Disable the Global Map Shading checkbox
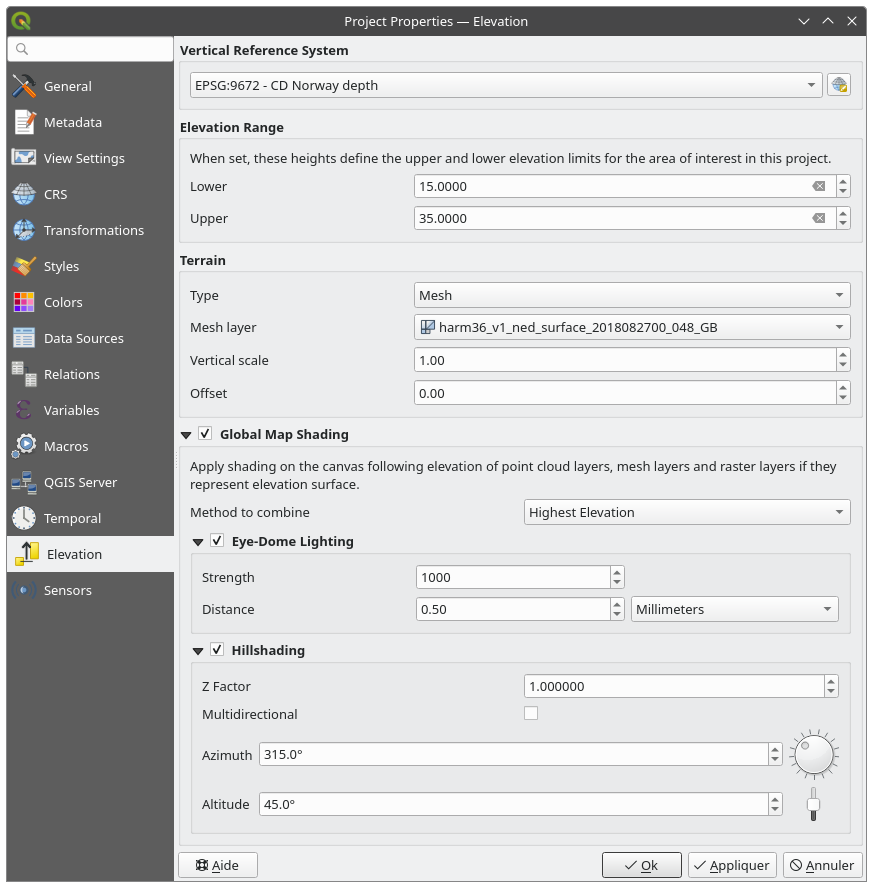Screen dimensions: 874x896 (x=205, y=434)
